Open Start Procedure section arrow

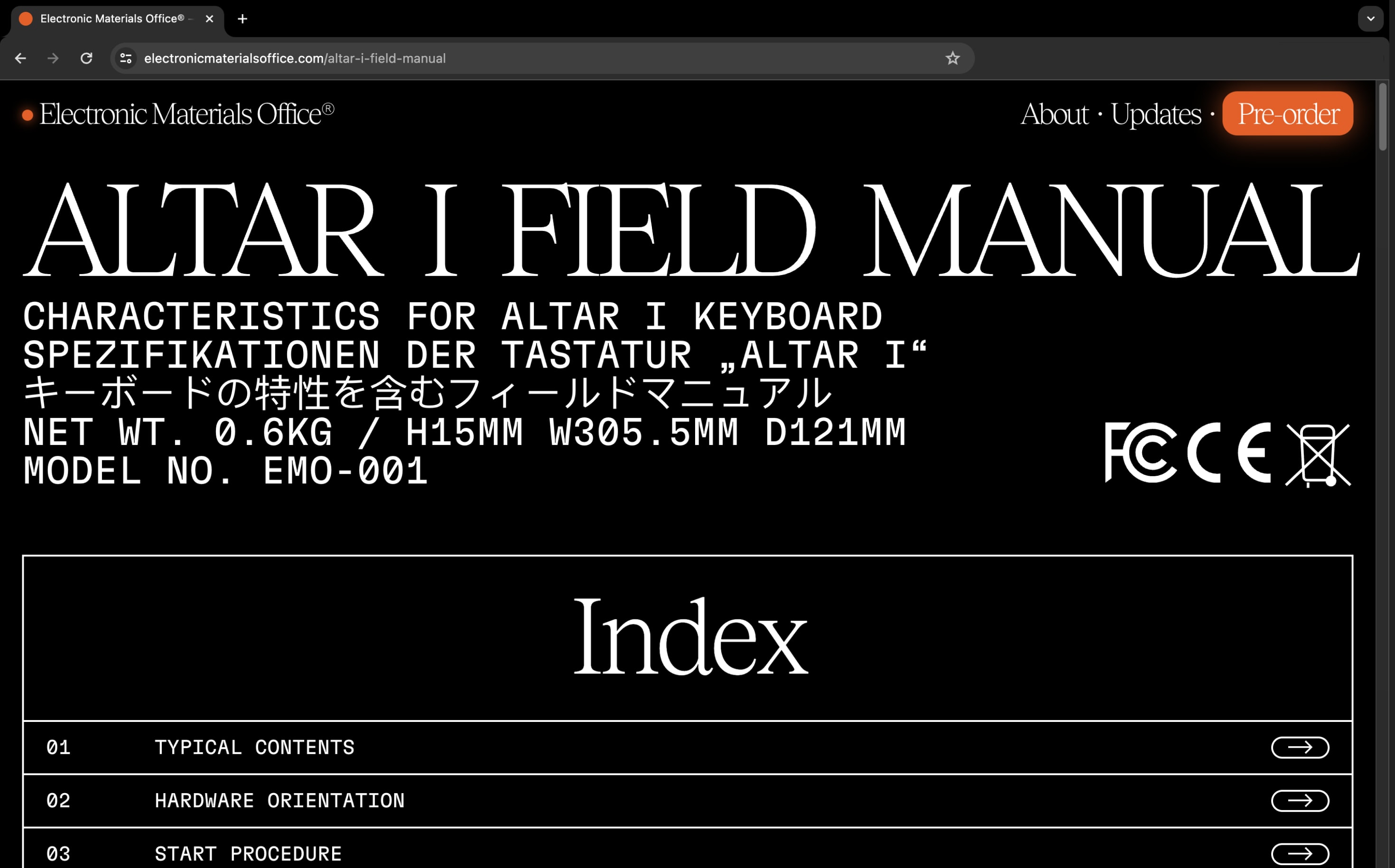1300,854
